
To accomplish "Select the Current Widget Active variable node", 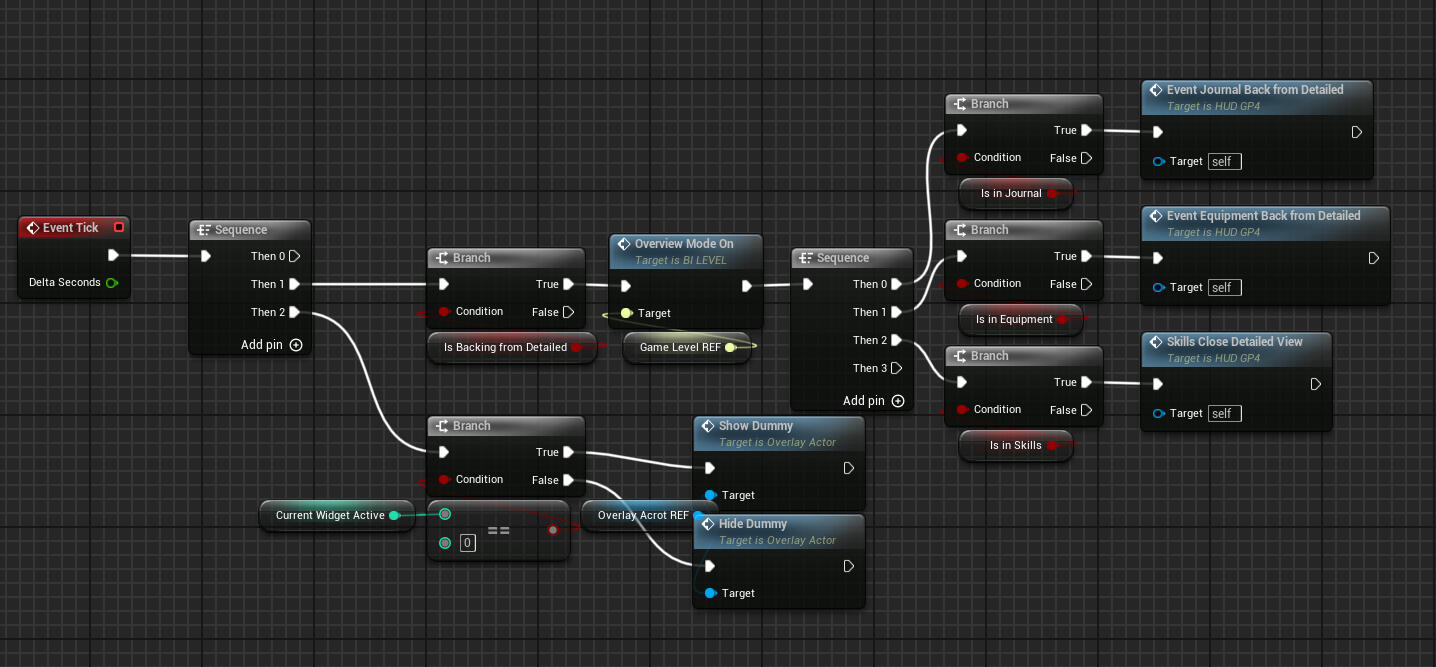I will [x=329, y=515].
